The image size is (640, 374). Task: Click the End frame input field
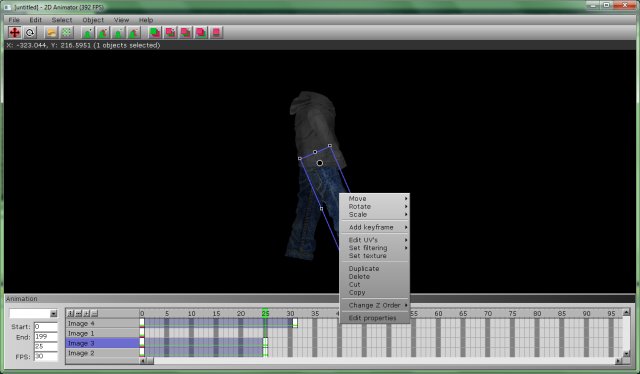click(46, 337)
